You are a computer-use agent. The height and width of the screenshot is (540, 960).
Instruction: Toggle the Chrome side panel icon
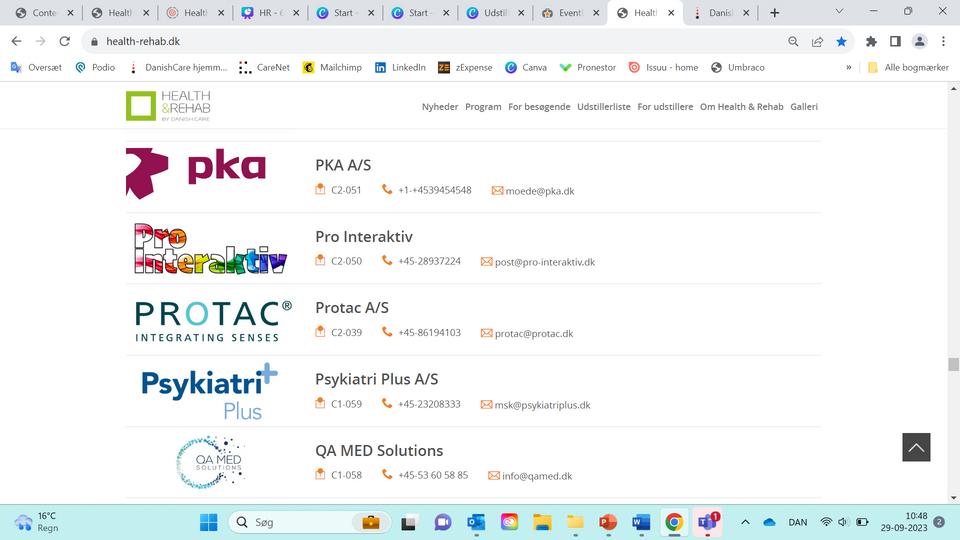(895, 41)
